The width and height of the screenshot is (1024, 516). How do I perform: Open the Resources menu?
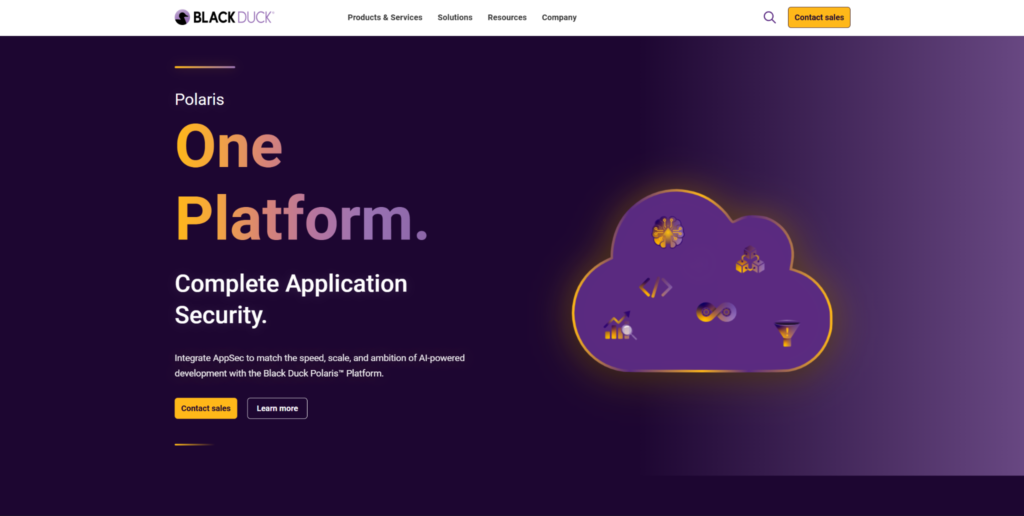[507, 18]
